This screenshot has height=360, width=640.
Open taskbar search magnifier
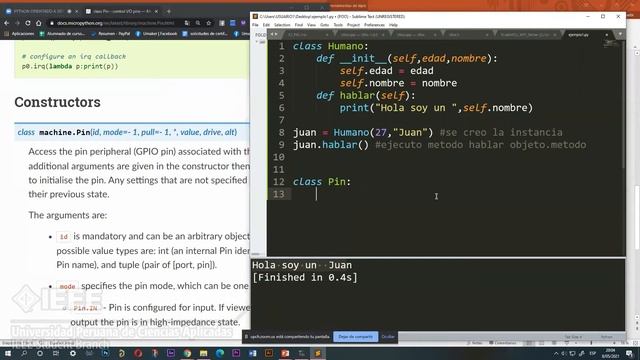[x=24, y=353]
